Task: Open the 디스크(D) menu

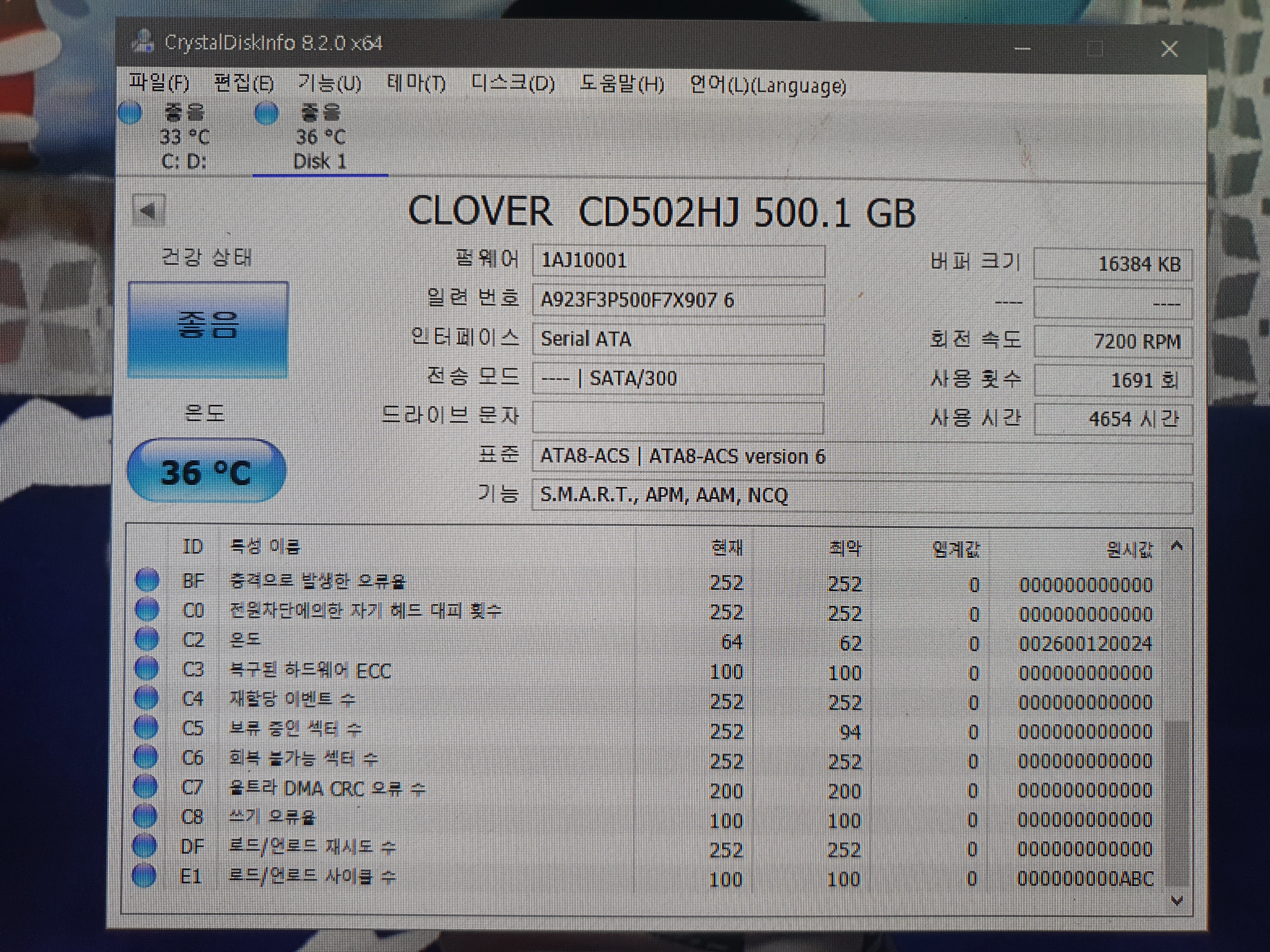Action: (x=513, y=84)
